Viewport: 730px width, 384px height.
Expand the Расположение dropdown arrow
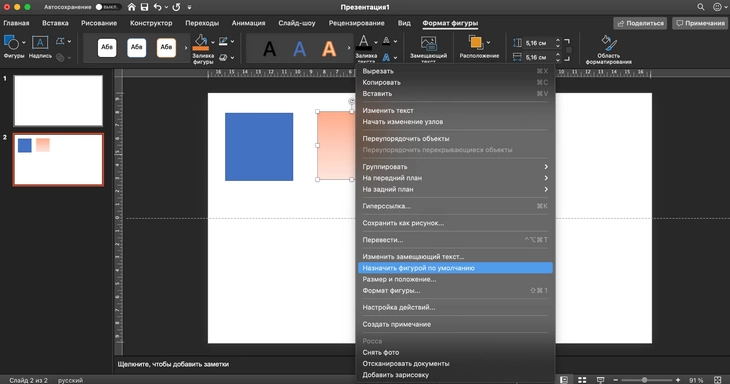pyautogui.click(x=488, y=42)
